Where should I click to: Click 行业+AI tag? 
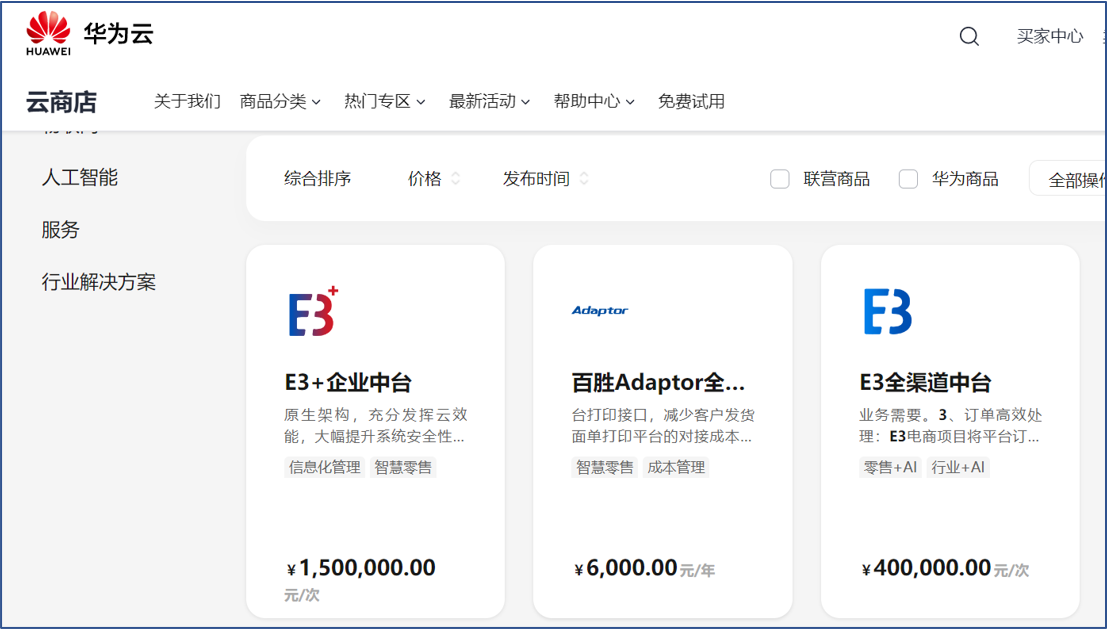[958, 467]
